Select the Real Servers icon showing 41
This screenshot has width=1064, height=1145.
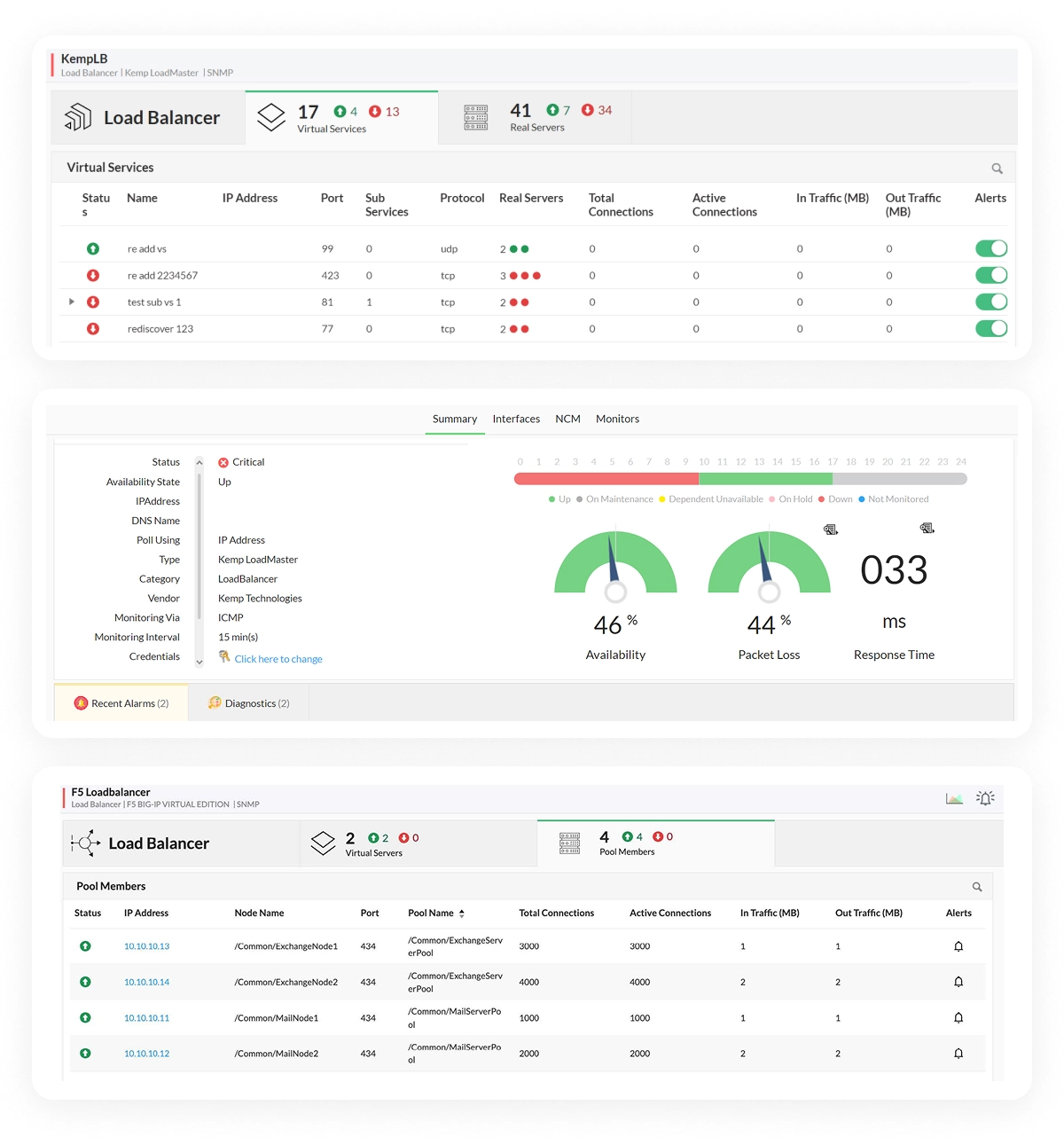pos(475,116)
